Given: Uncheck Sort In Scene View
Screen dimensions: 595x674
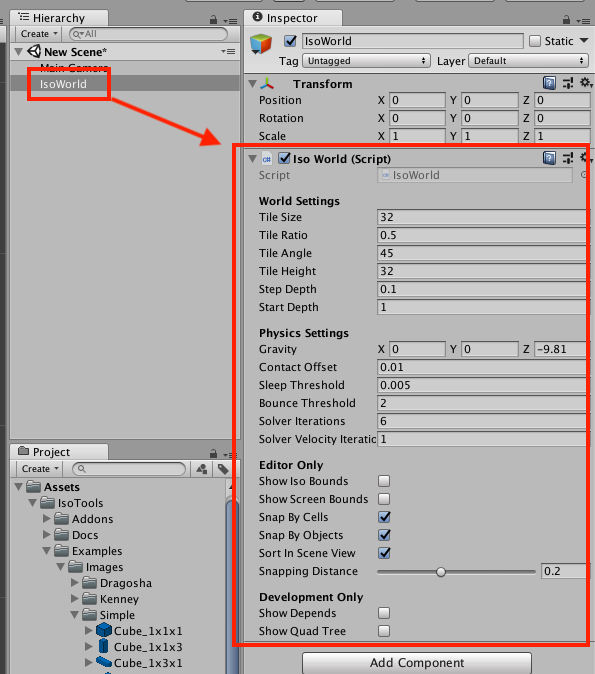Looking at the screenshot, I should pos(384,553).
